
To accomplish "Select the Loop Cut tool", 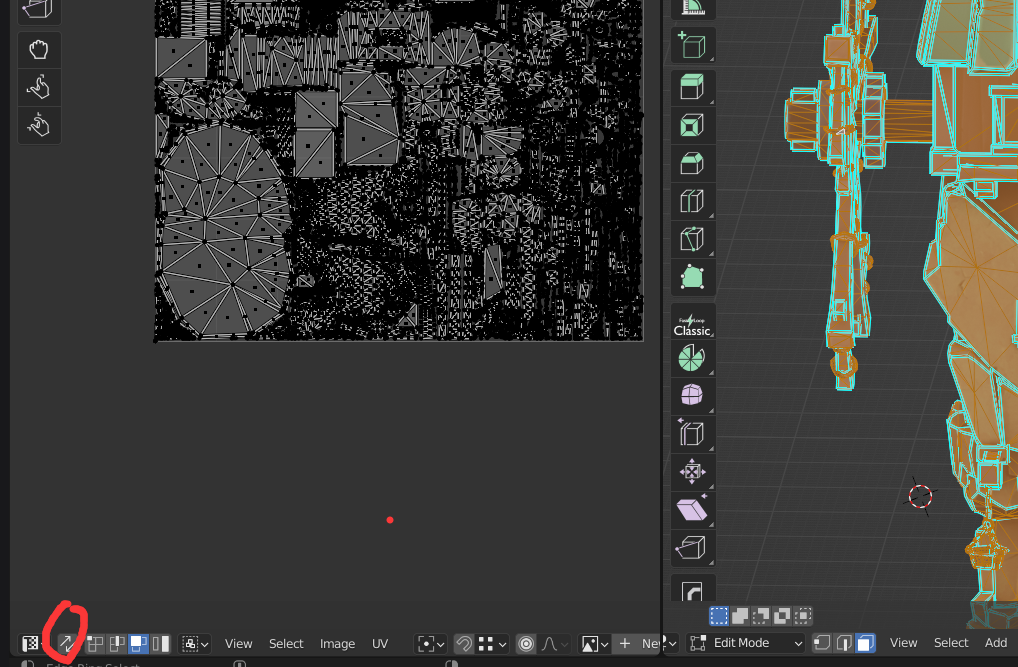I will pyautogui.click(x=692, y=201).
